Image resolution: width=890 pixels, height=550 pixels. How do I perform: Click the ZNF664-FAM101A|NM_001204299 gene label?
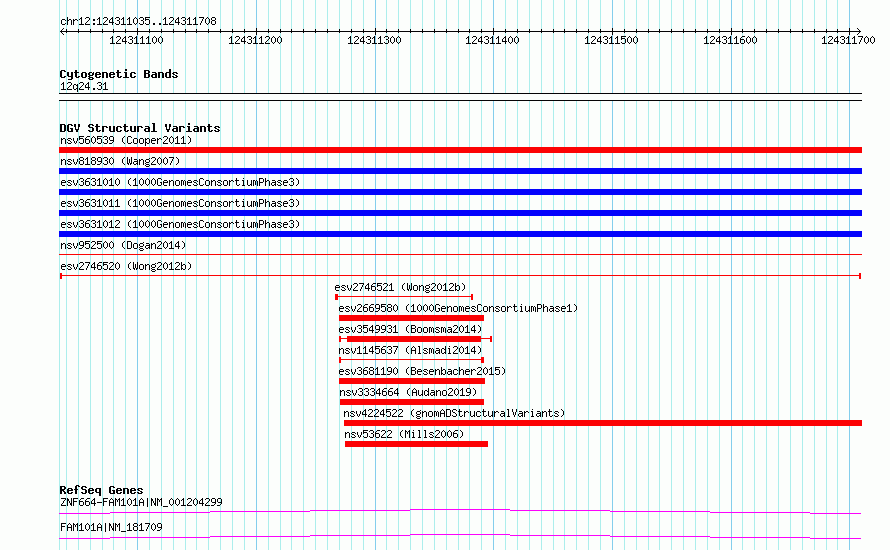click(141, 502)
